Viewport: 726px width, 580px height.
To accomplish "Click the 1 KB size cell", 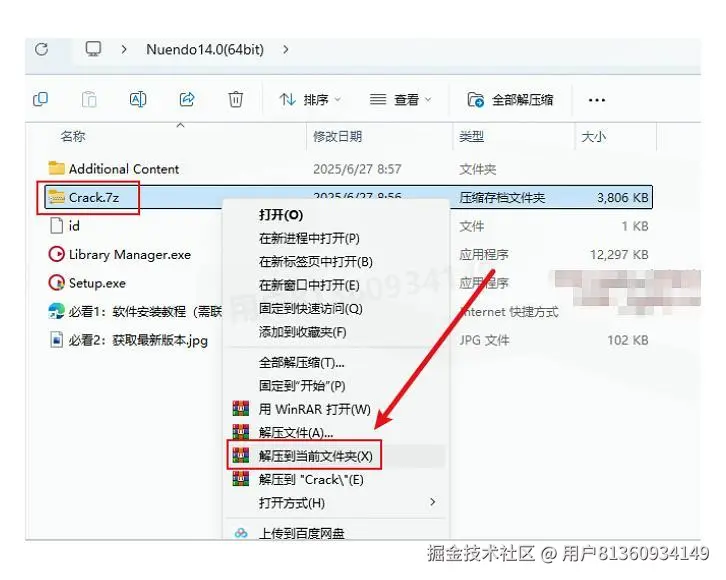I will tap(635, 226).
